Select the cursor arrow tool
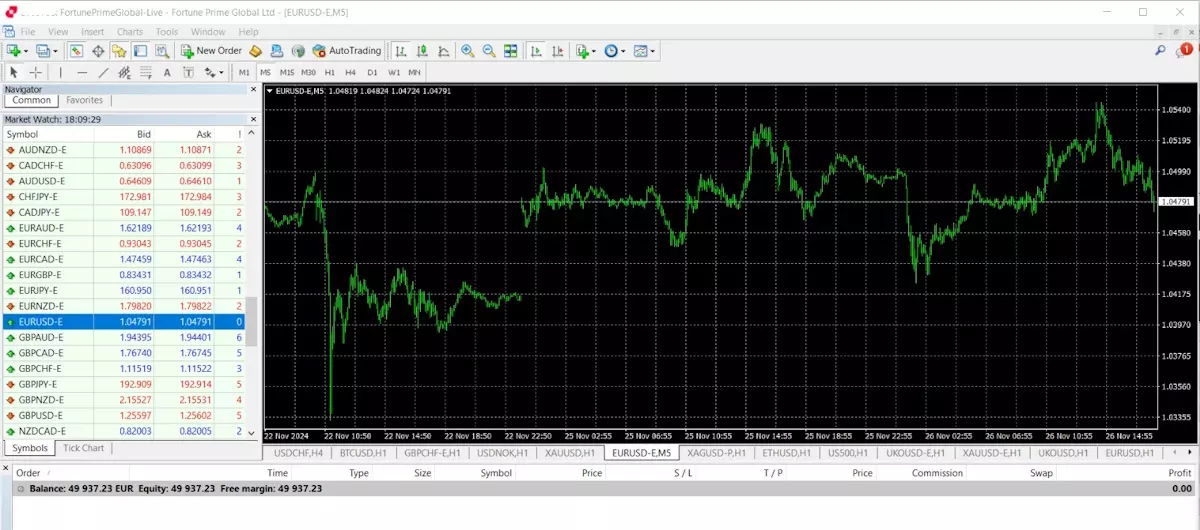 (14, 72)
